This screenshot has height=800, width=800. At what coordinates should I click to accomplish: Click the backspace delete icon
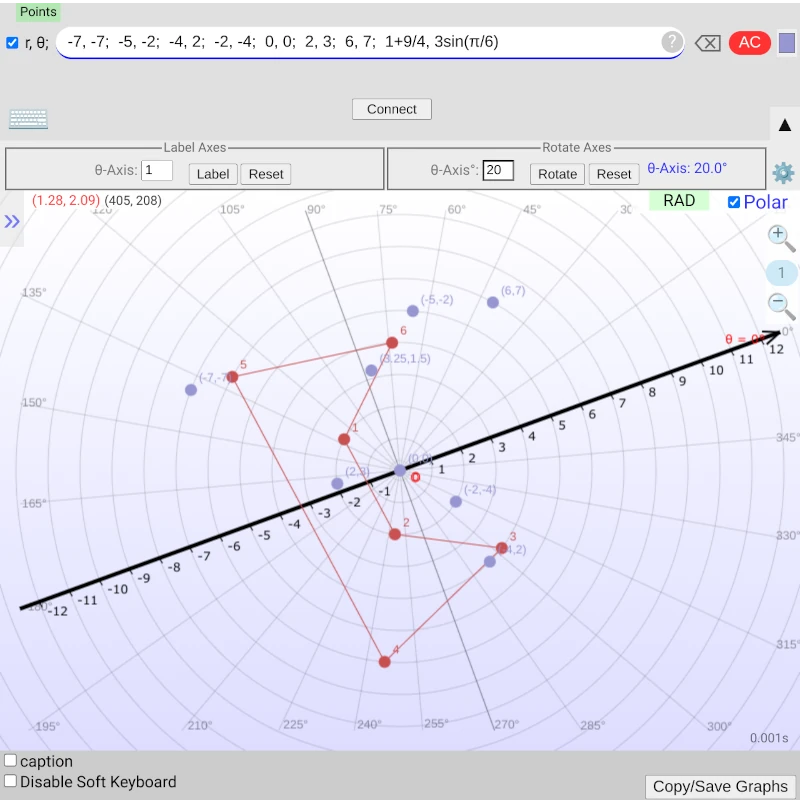point(708,43)
